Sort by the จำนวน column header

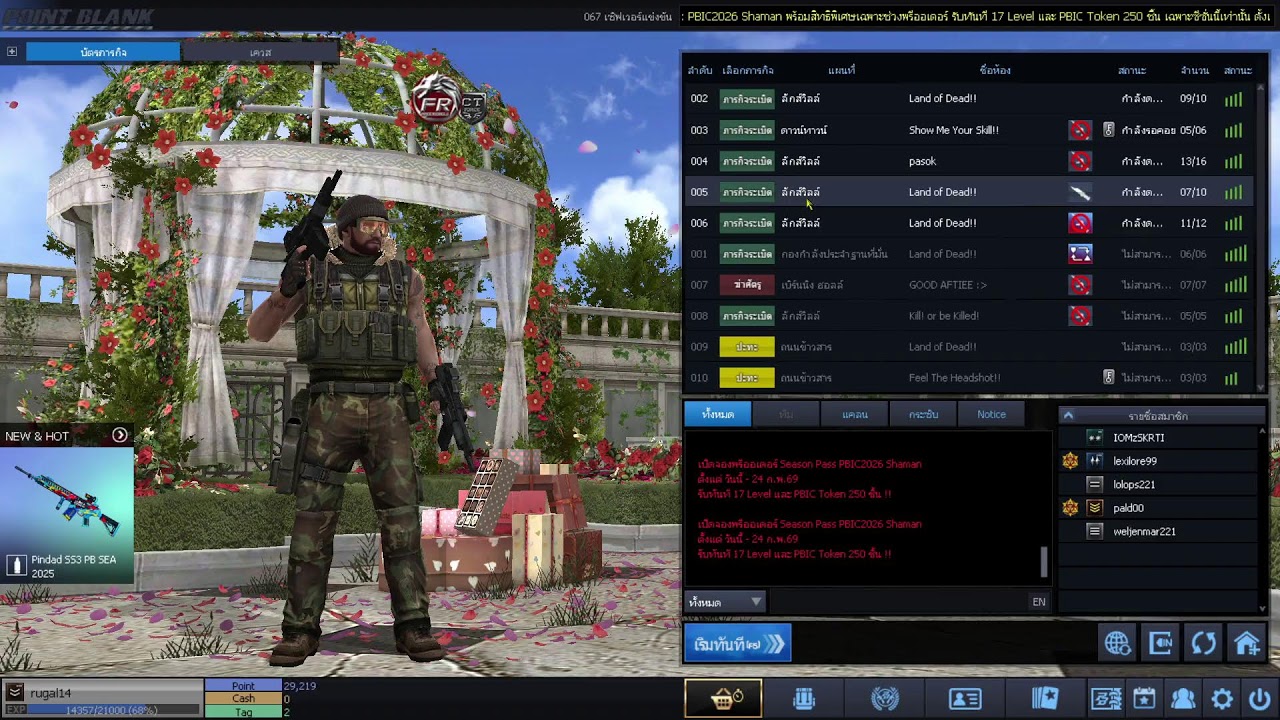(1195, 71)
